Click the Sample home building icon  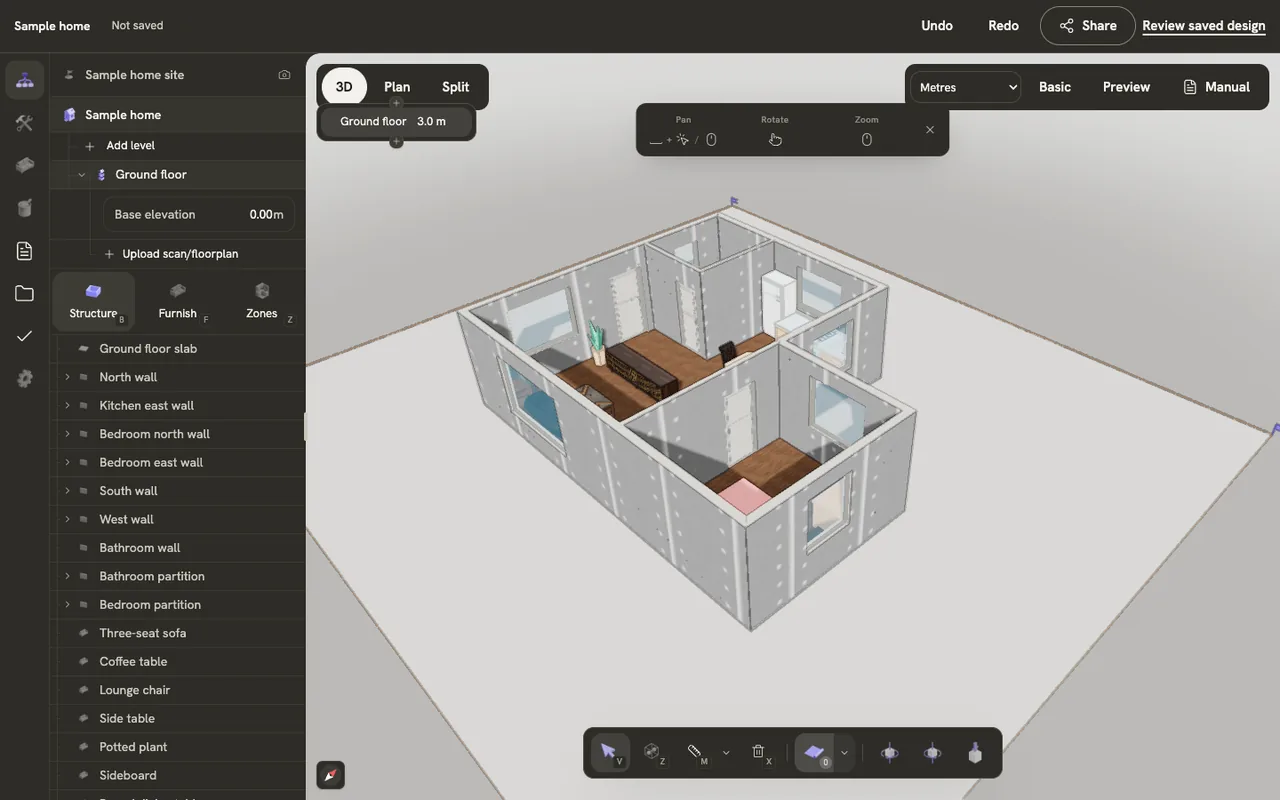pos(69,115)
